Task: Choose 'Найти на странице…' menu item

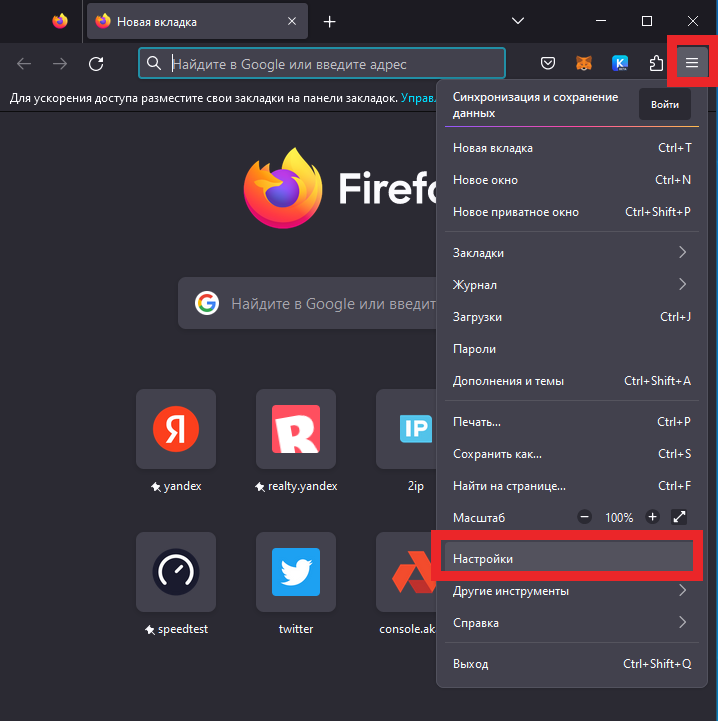Action: pyautogui.click(x=572, y=486)
